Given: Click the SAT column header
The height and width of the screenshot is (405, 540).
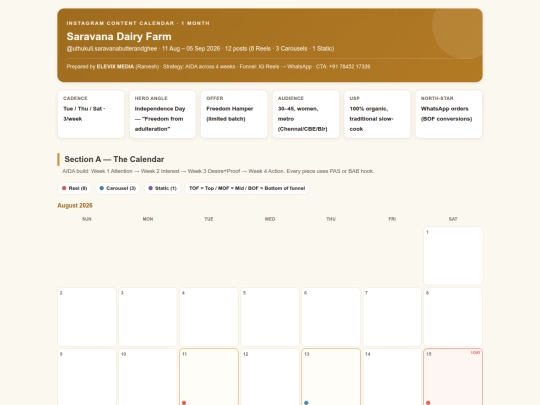Looking at the screenshot, I should click(x=453, y=219).
